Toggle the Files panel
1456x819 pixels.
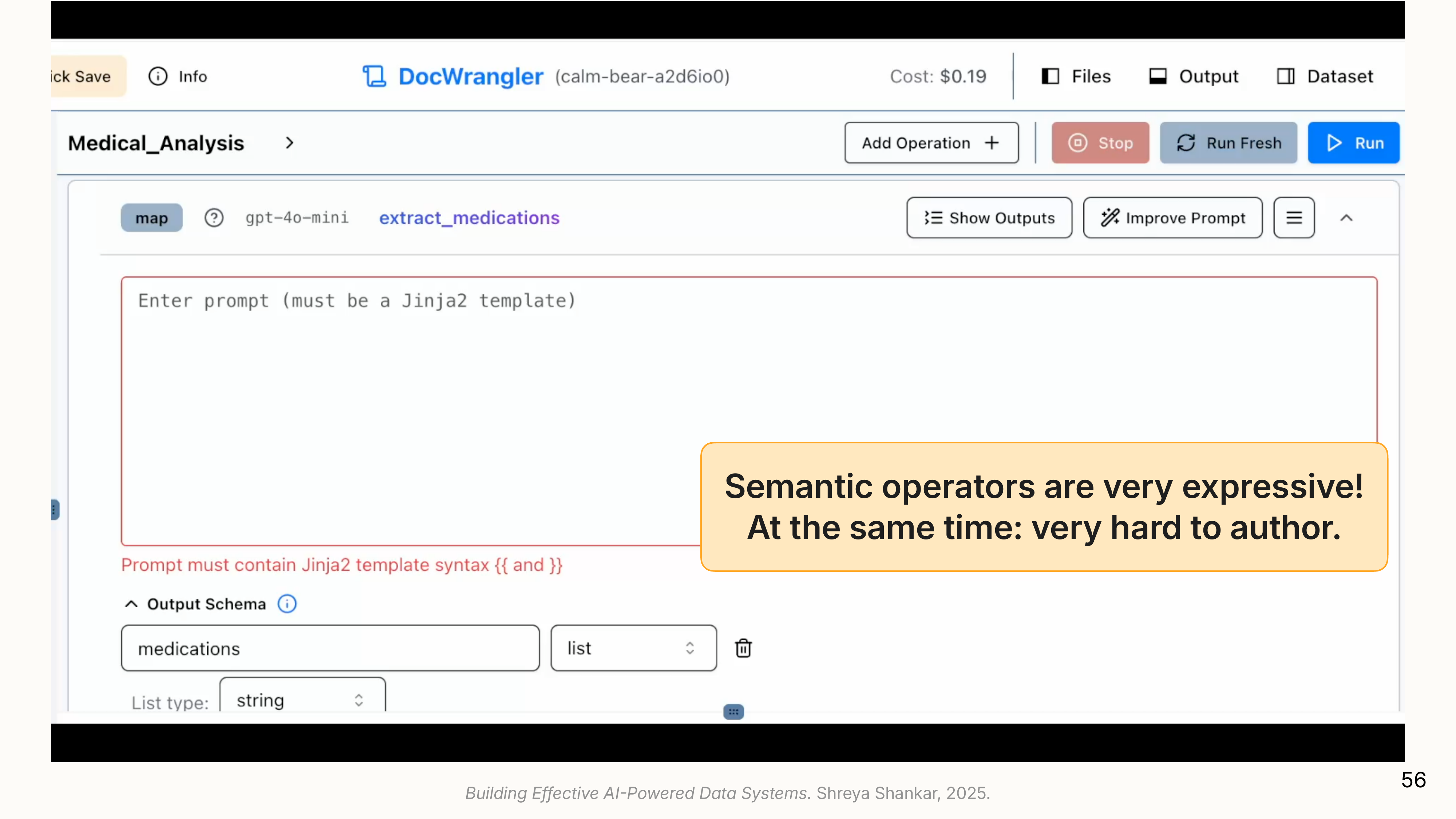tap(1076, 76)
